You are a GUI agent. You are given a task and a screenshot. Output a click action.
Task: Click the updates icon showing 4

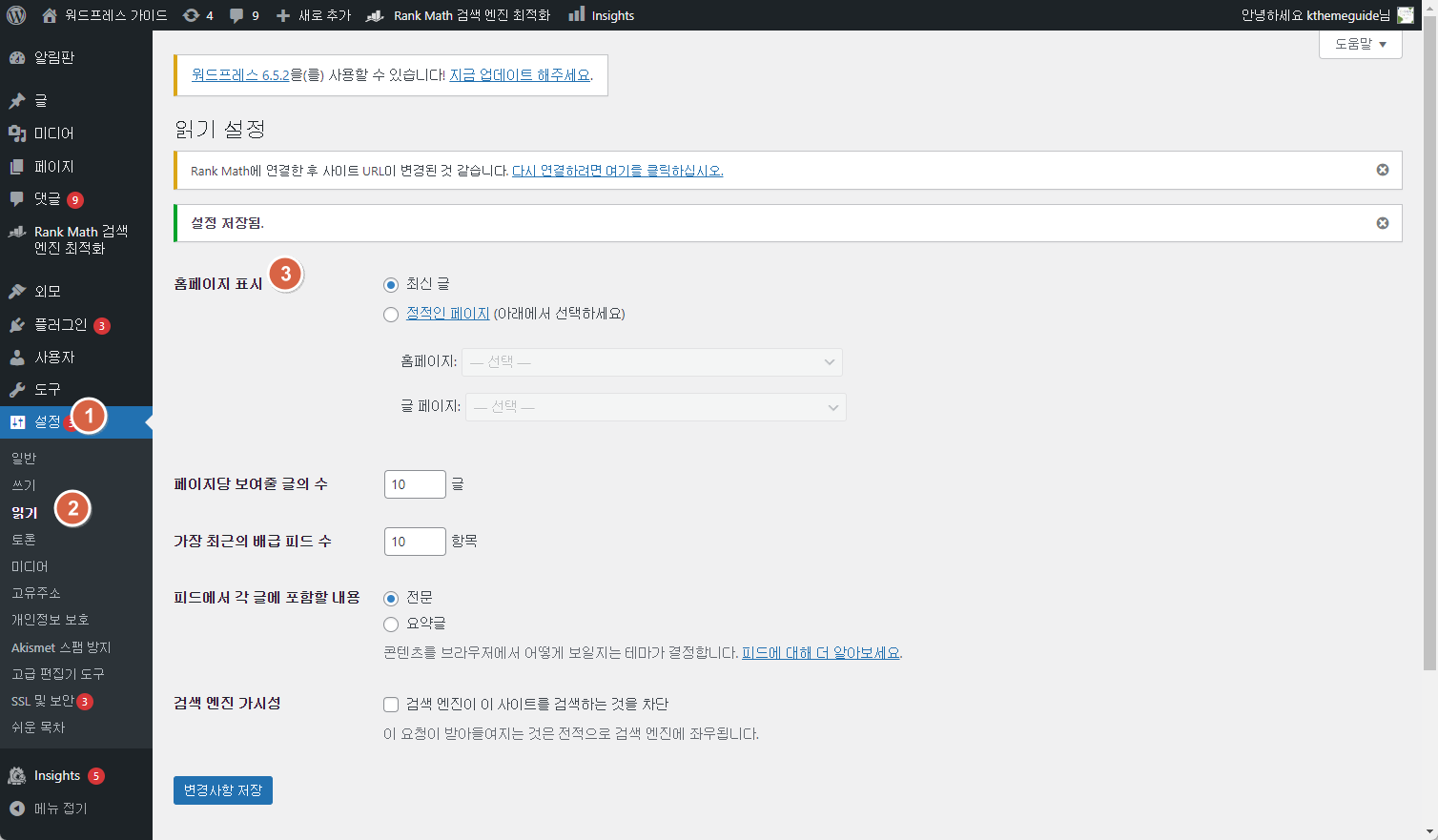coord(191,15)
